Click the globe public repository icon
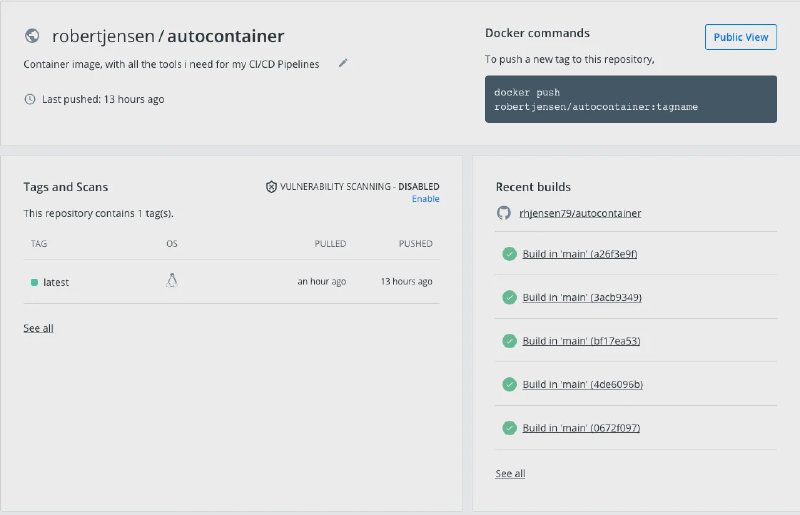This screenshot has height=515, width=800. pyautogui.click(x=32, y=36)
